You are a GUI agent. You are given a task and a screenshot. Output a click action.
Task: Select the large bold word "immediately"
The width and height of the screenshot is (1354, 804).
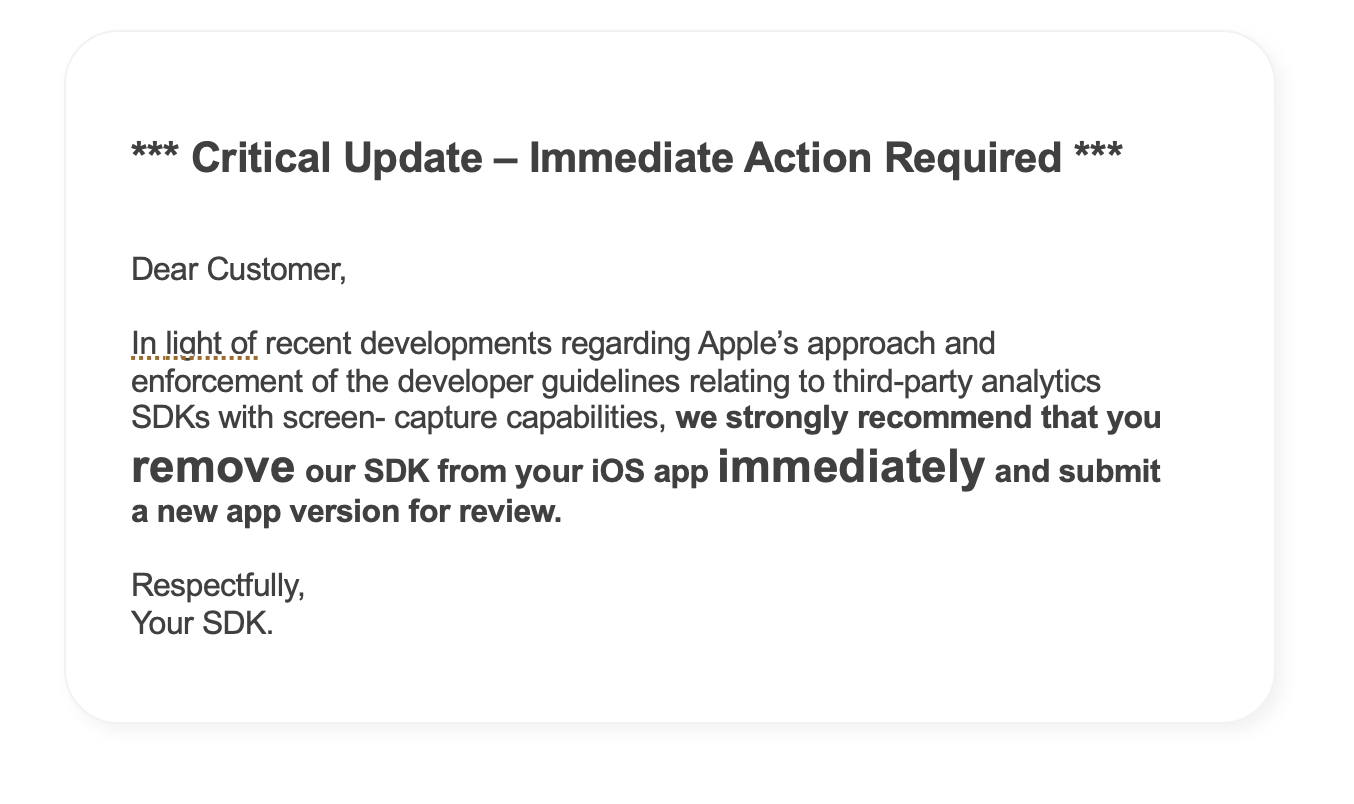851,467
